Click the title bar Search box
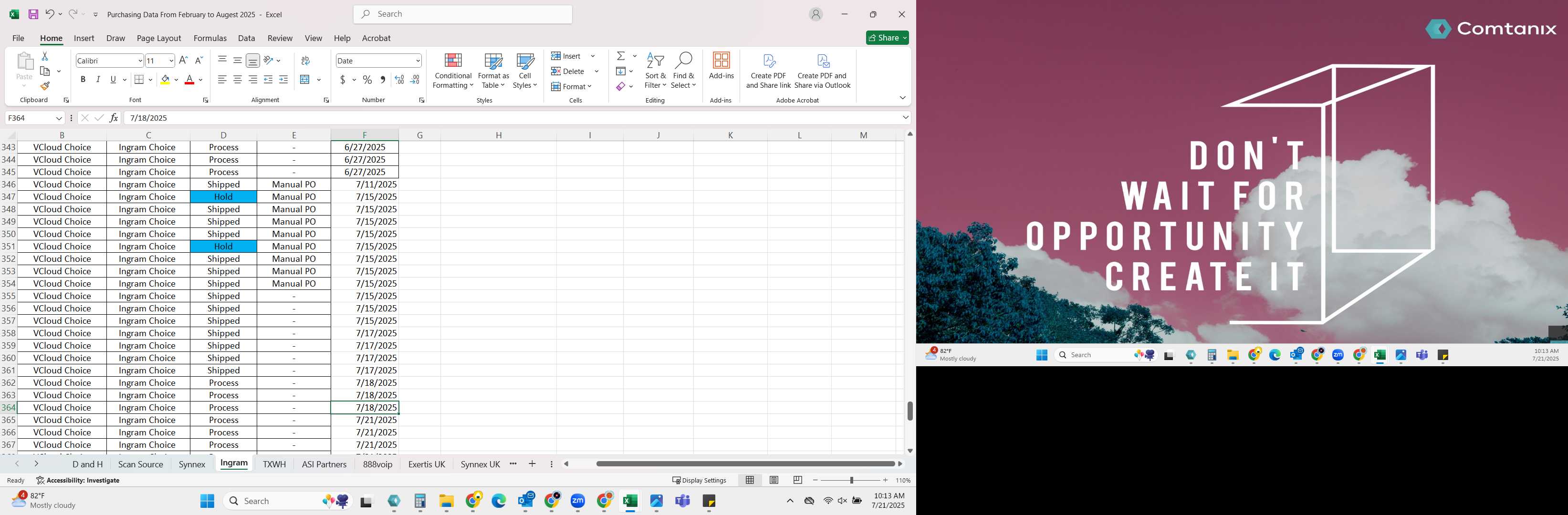Screen dimensions: 1568x515 click(x=462, y=14)
